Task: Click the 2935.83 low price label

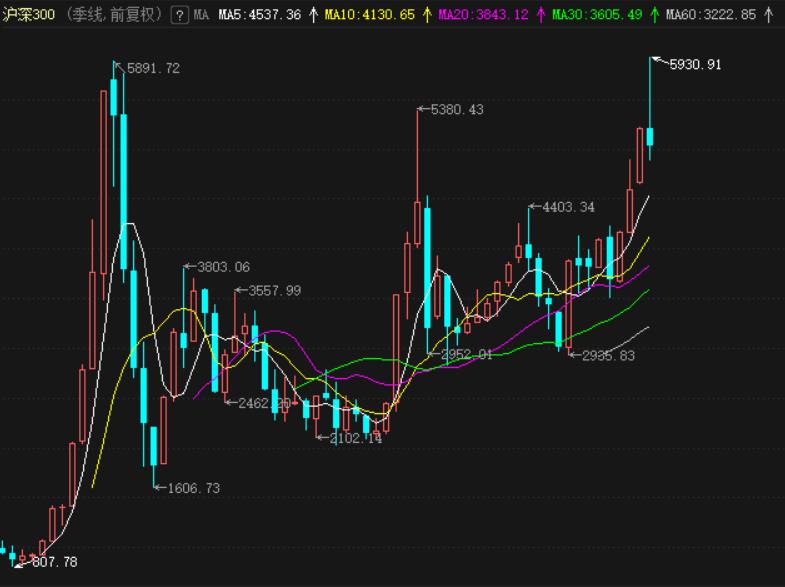Action: (608, 356)
